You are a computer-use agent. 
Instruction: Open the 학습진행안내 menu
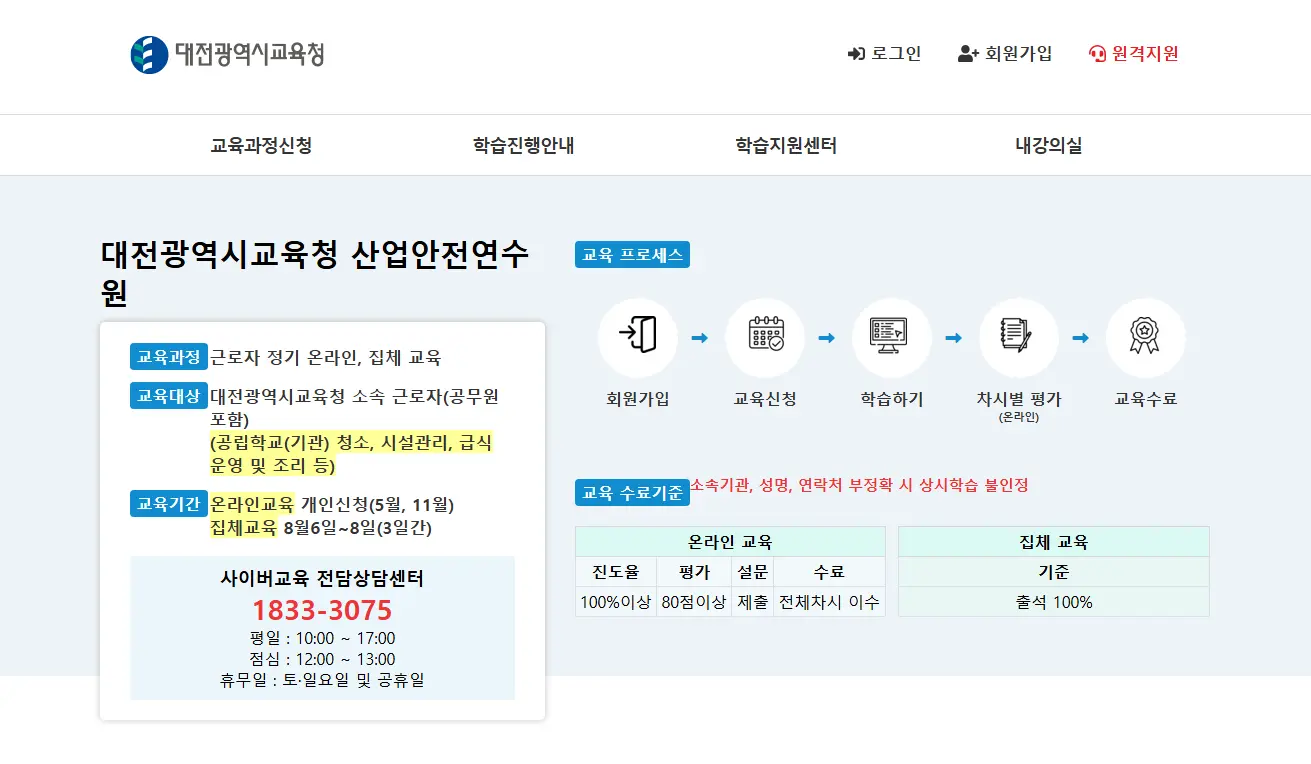pos(523,144)
